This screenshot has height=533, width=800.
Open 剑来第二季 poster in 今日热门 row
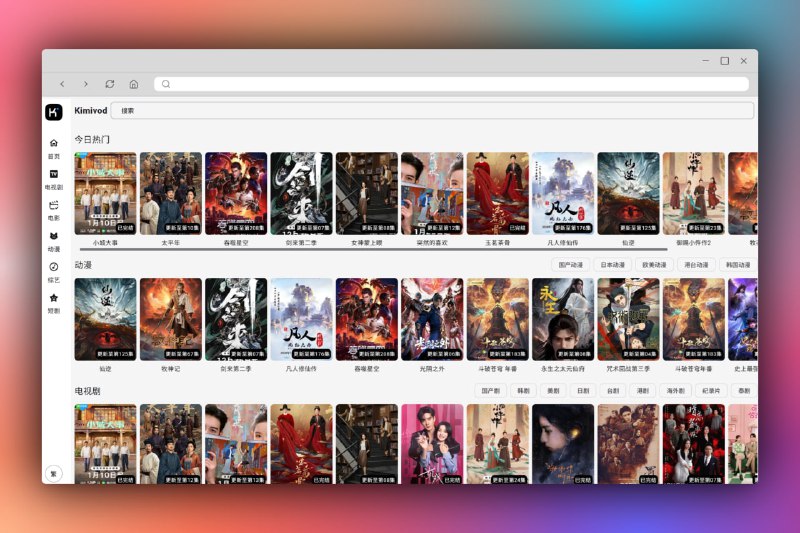(x=302, y=193)
